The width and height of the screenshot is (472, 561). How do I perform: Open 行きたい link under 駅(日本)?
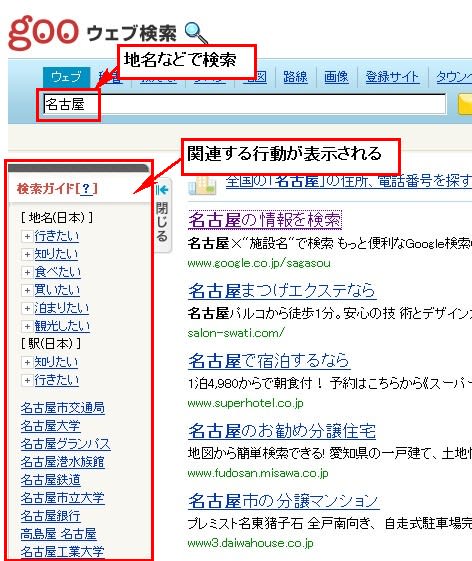[57, 380]
